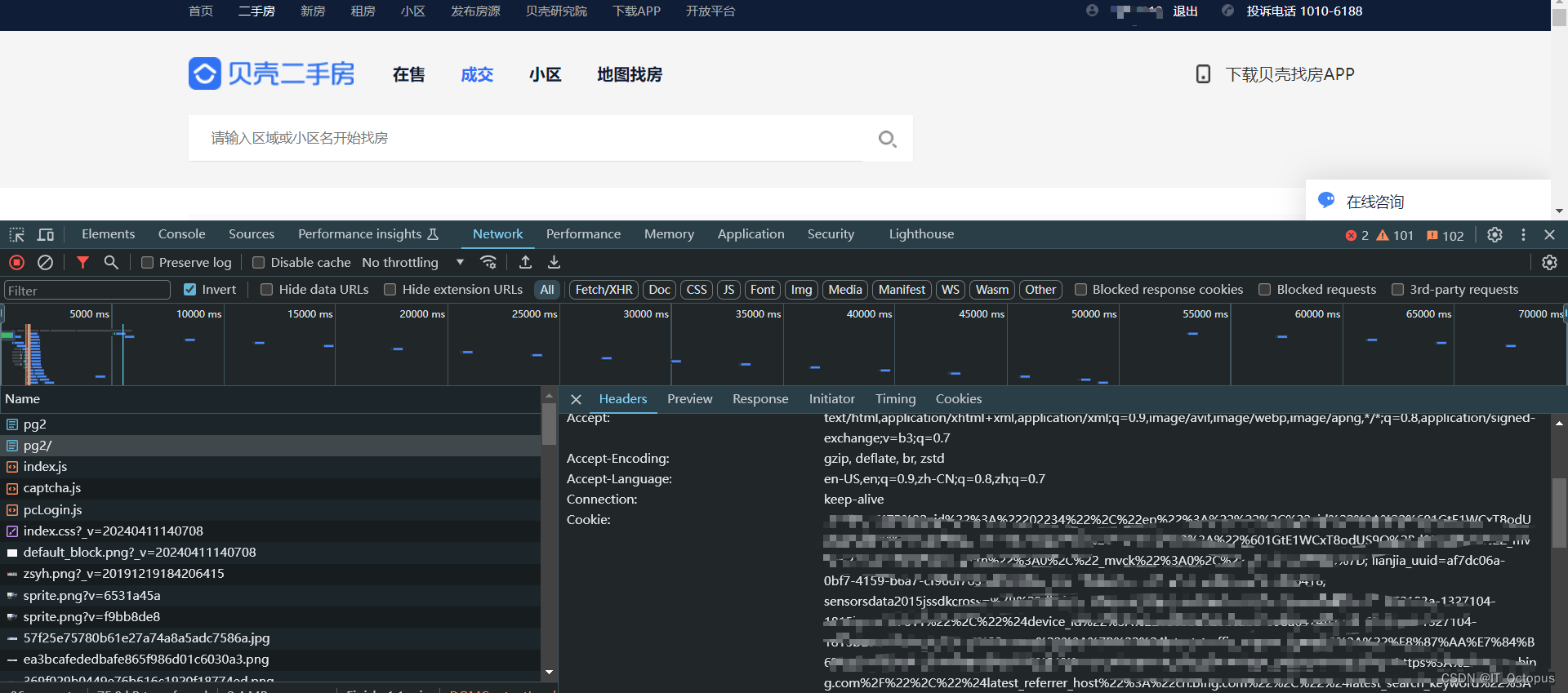Filter requests by CSS type
Screen dimensions: 1568x693
697,290
